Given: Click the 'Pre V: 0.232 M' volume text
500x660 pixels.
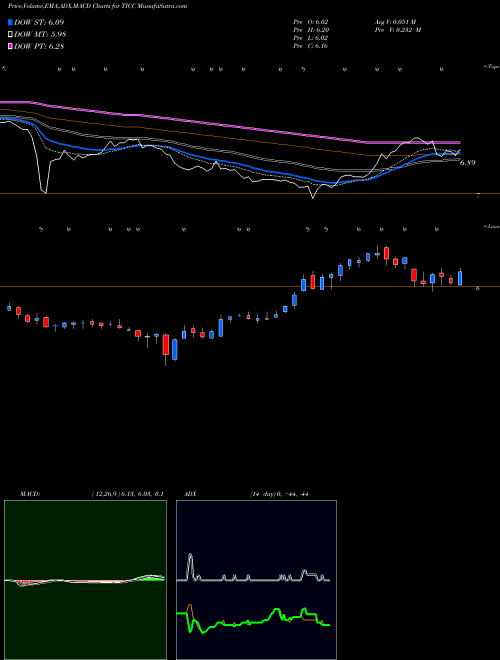Looking at the screenshot, I should [x=397, y=30].
